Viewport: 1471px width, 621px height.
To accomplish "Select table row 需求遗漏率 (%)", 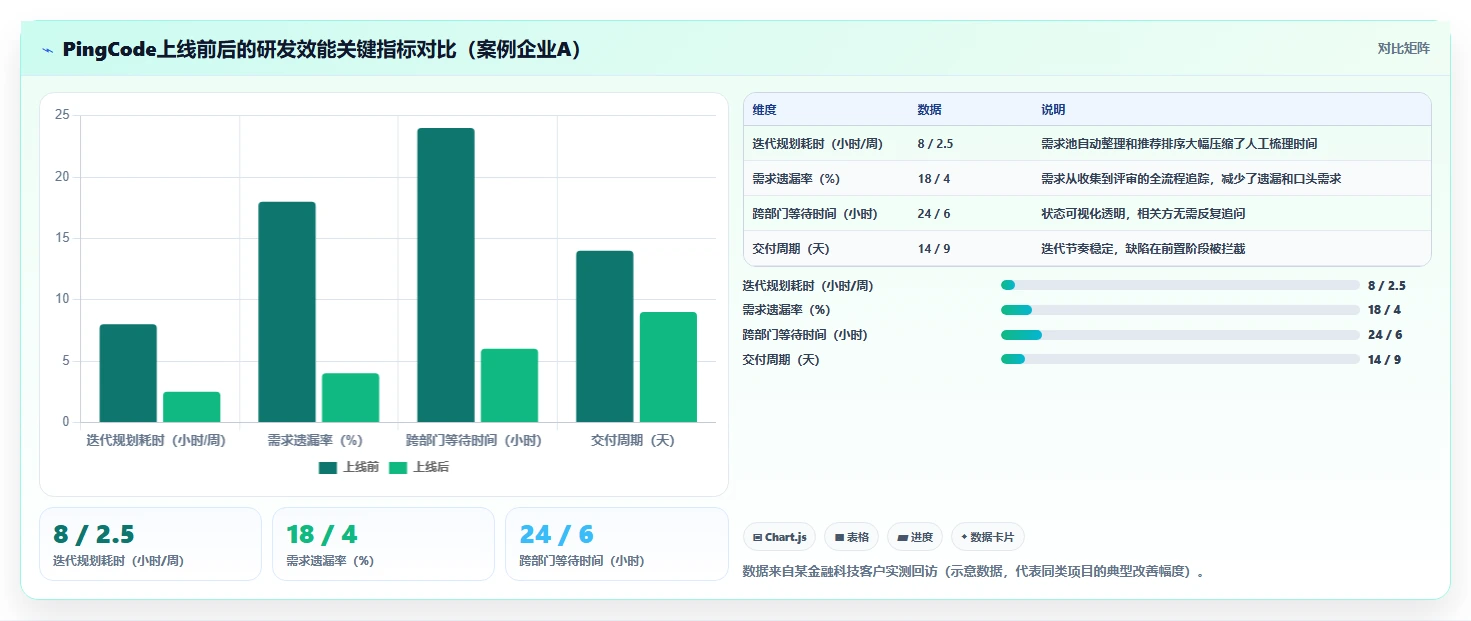I will coord(1087,179).
